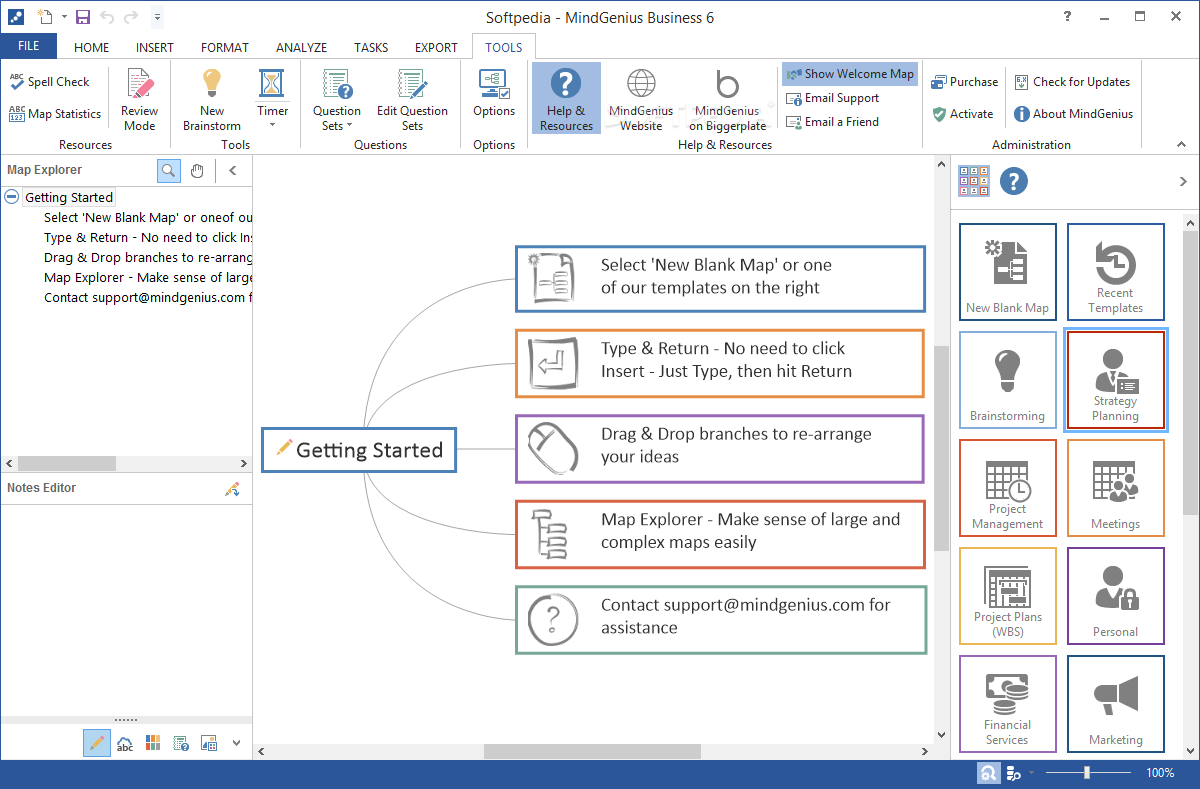The height and width of the screenshot is (789, 1200).
Task: Click Email a Friend
Action: pos(833,122)
